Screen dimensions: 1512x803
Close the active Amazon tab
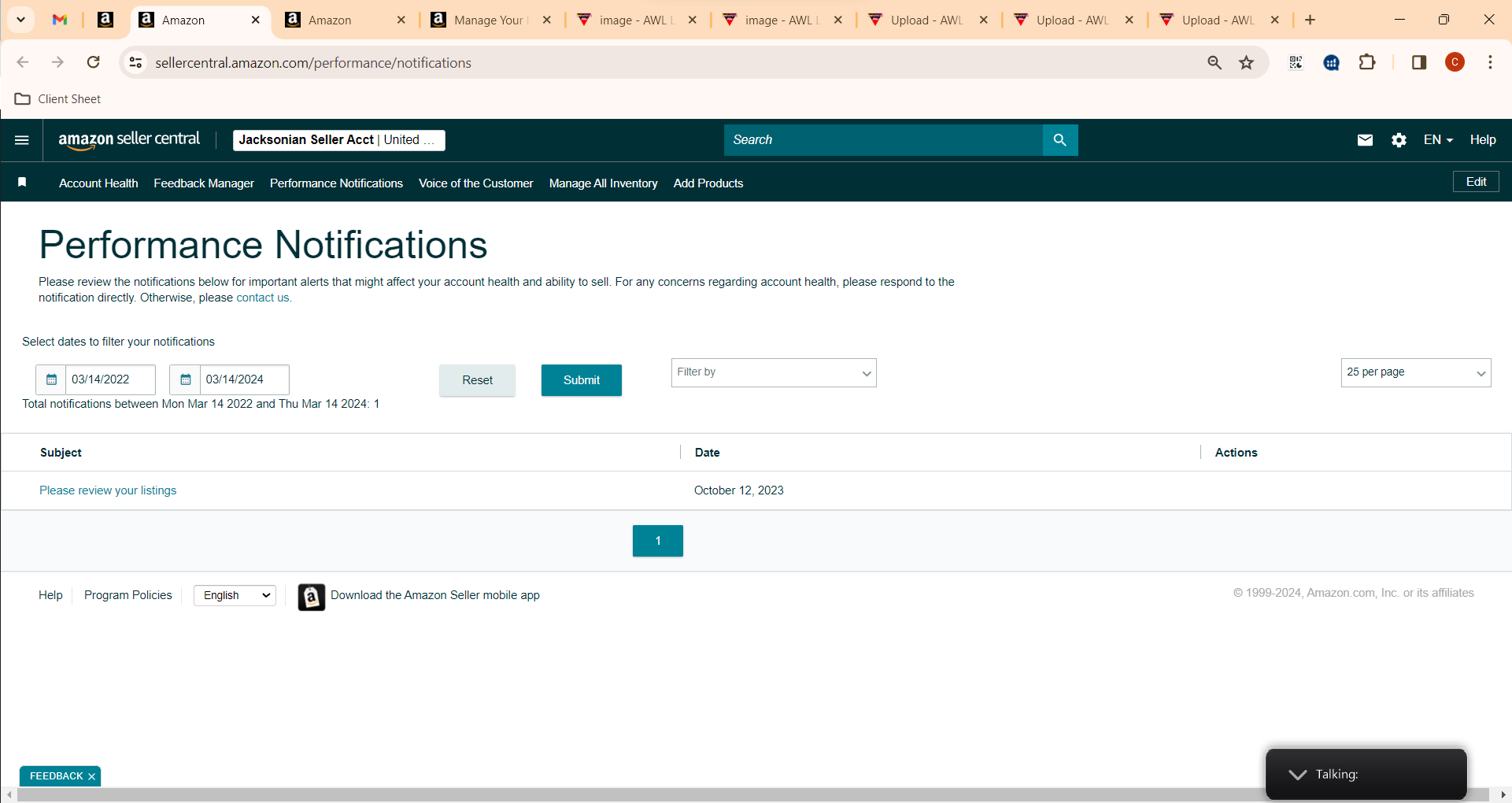[x=256, y=20]
